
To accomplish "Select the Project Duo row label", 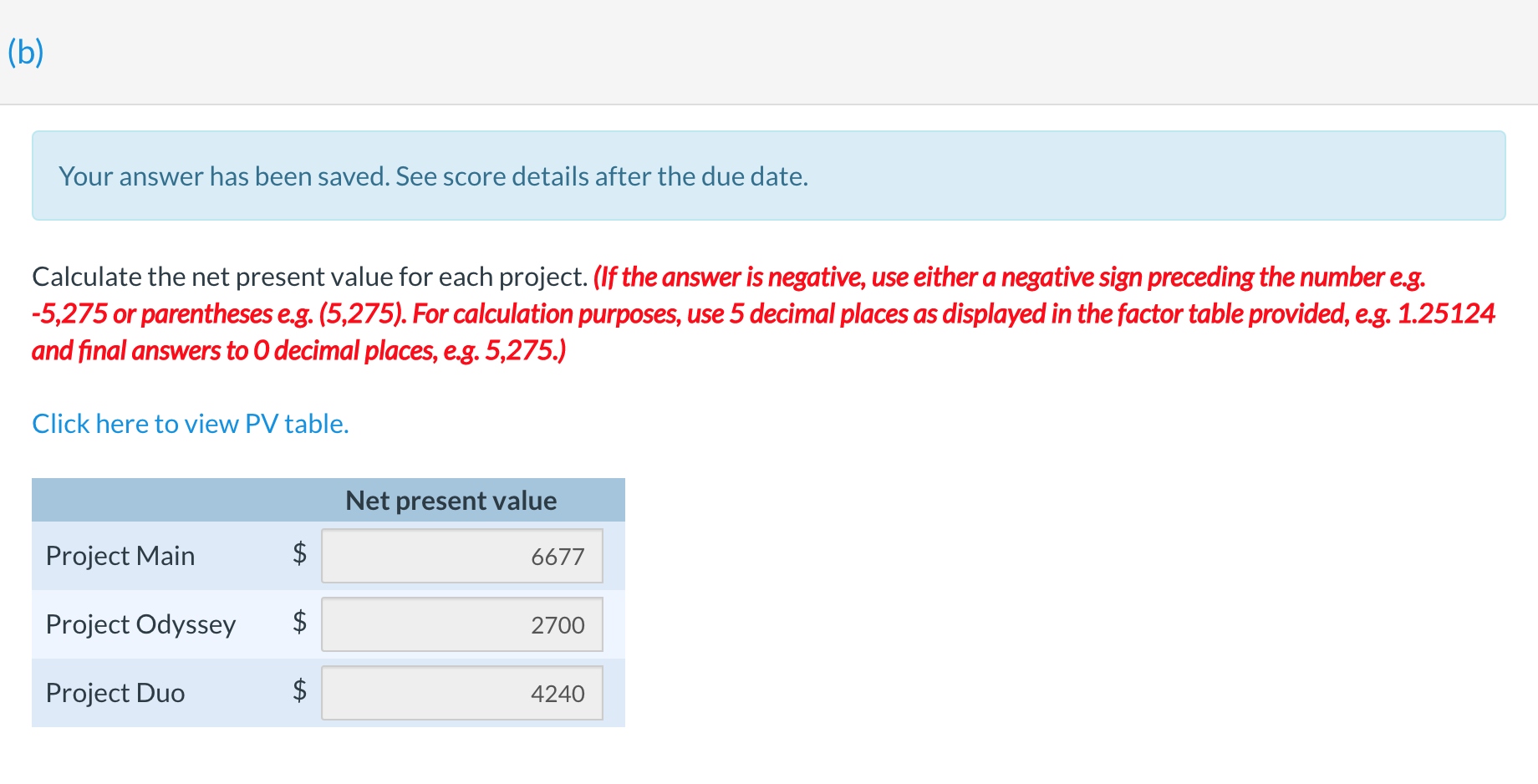I will pyautogui.click(x=115, y=693).
